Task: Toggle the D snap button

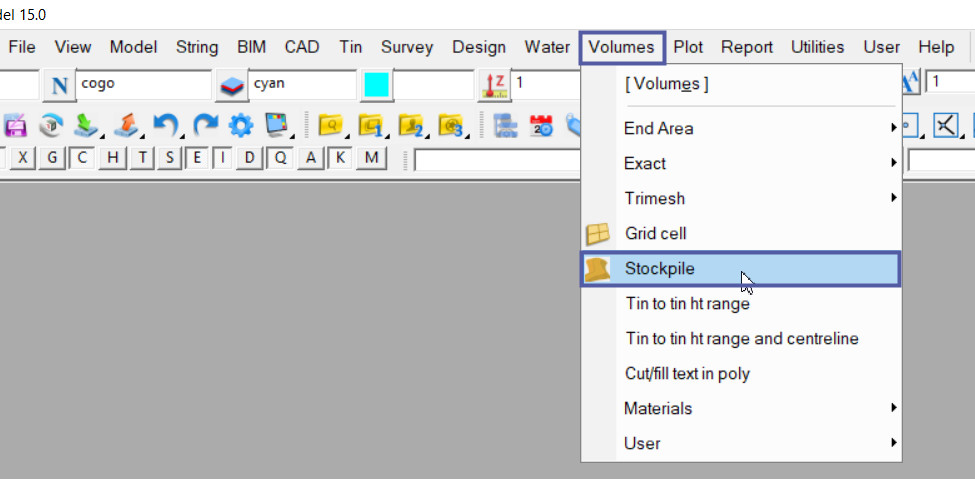Action: [x=249, y=158]
